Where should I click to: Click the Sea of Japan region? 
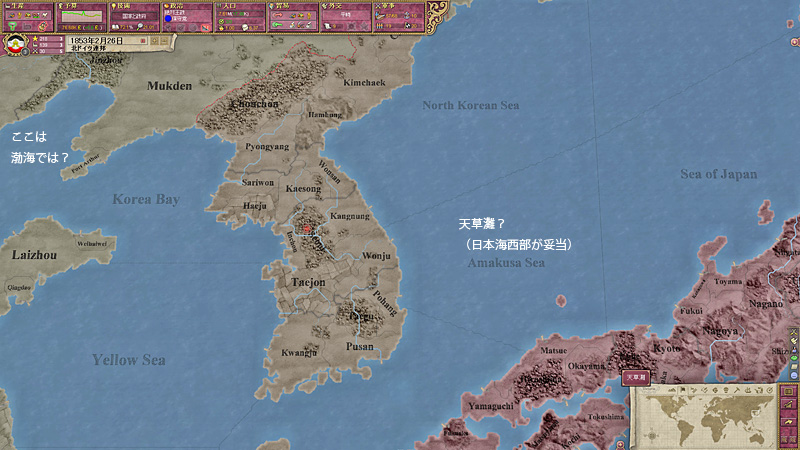tap(718, 174)
